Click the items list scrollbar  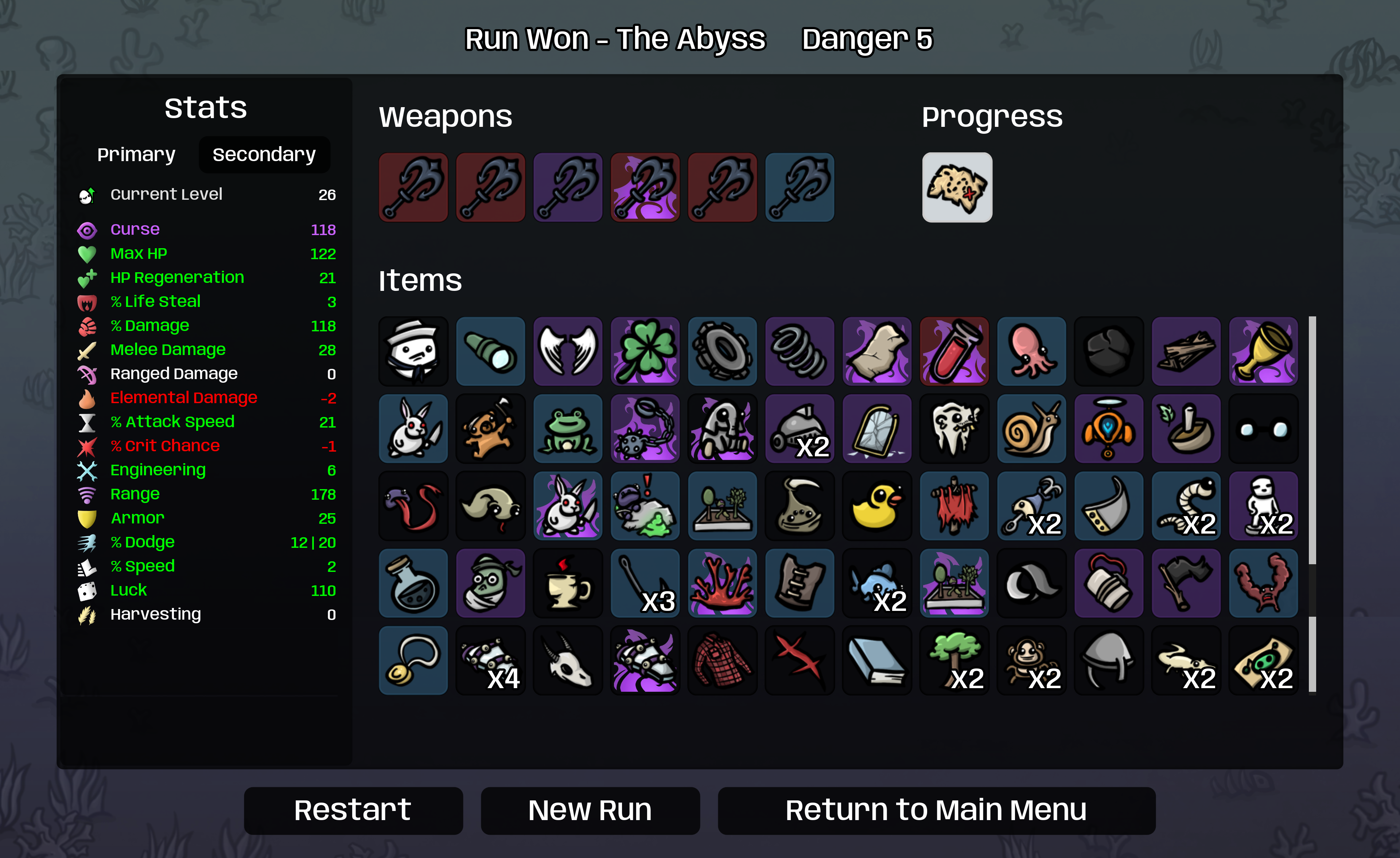(x=1312, y=440)
